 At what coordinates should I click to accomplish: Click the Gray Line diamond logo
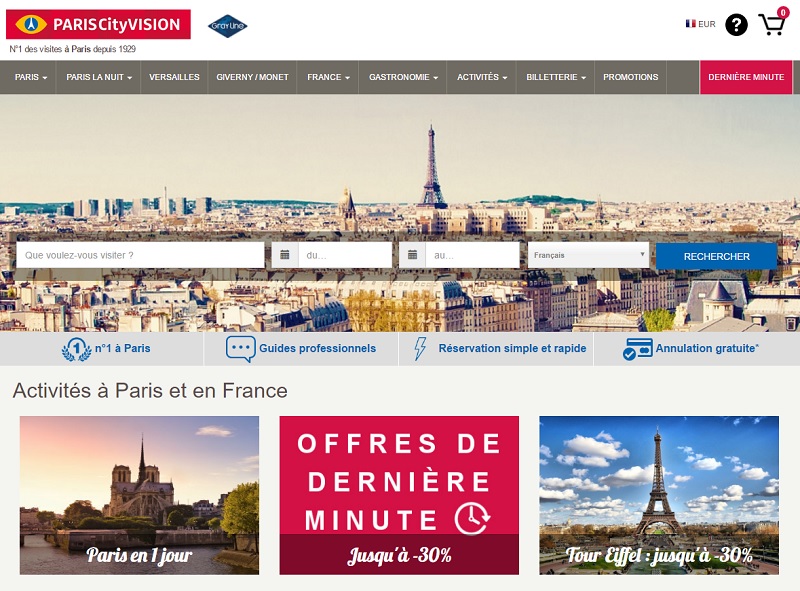(228, 26)
